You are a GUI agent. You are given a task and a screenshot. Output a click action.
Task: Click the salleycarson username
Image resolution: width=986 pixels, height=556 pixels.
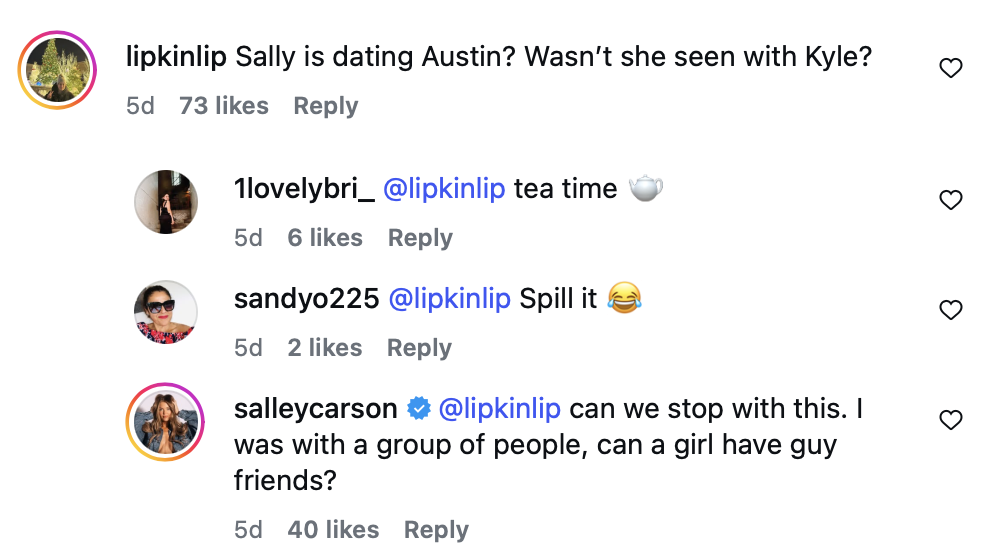coord(316,408)
